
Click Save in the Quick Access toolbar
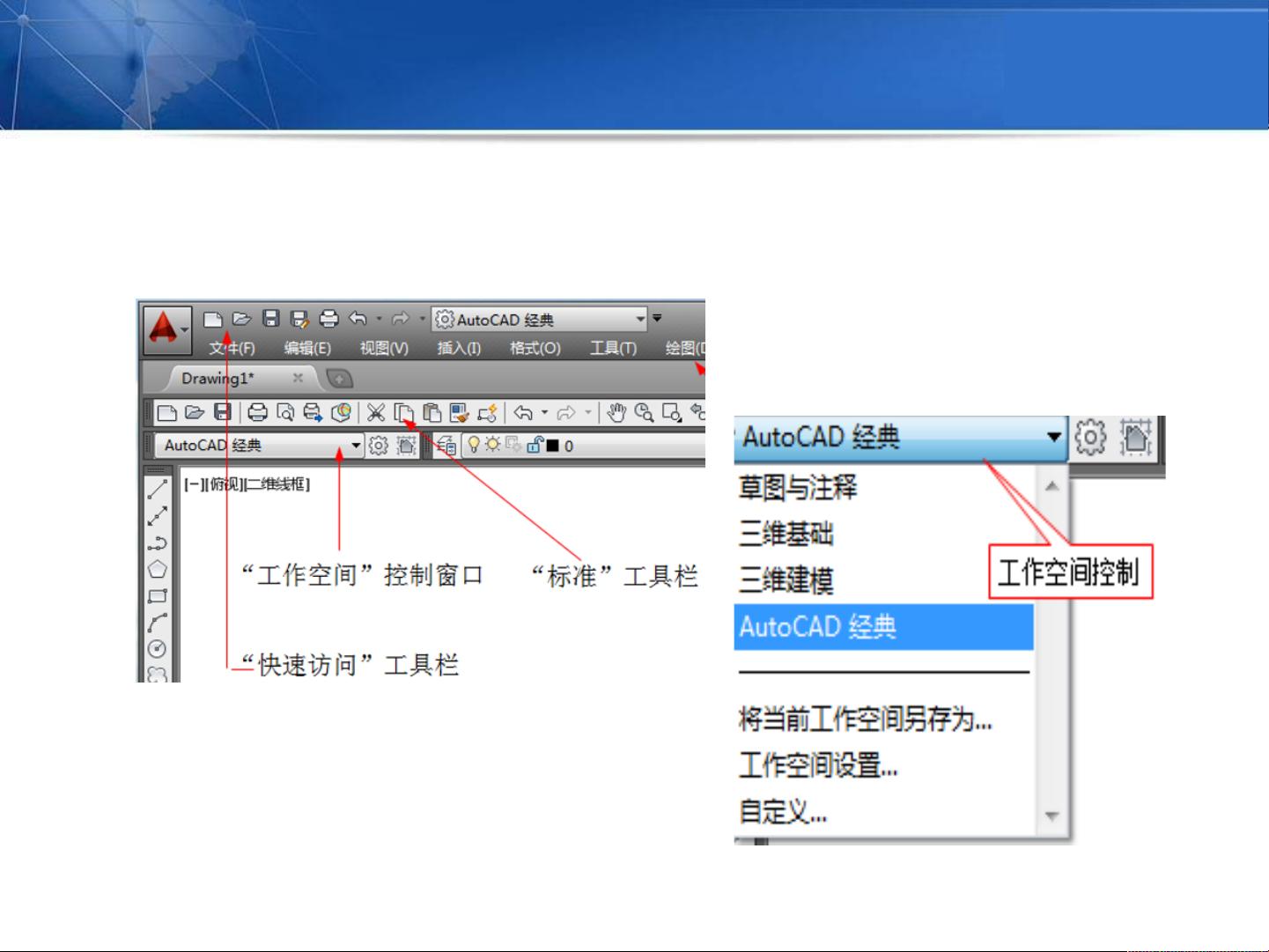tap(272, 319)
